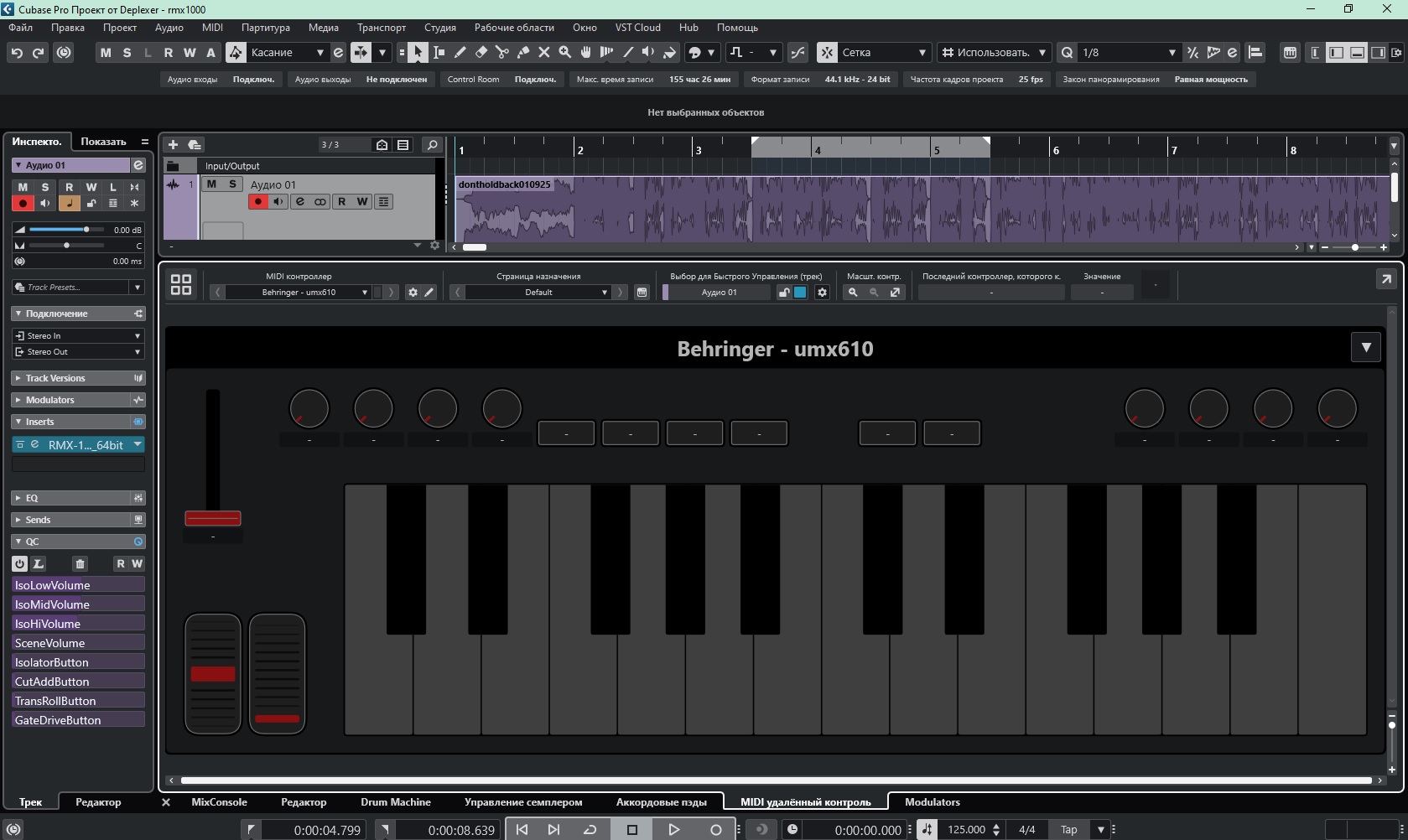Click the tempo value 125.000 field

tap(966, 829)
